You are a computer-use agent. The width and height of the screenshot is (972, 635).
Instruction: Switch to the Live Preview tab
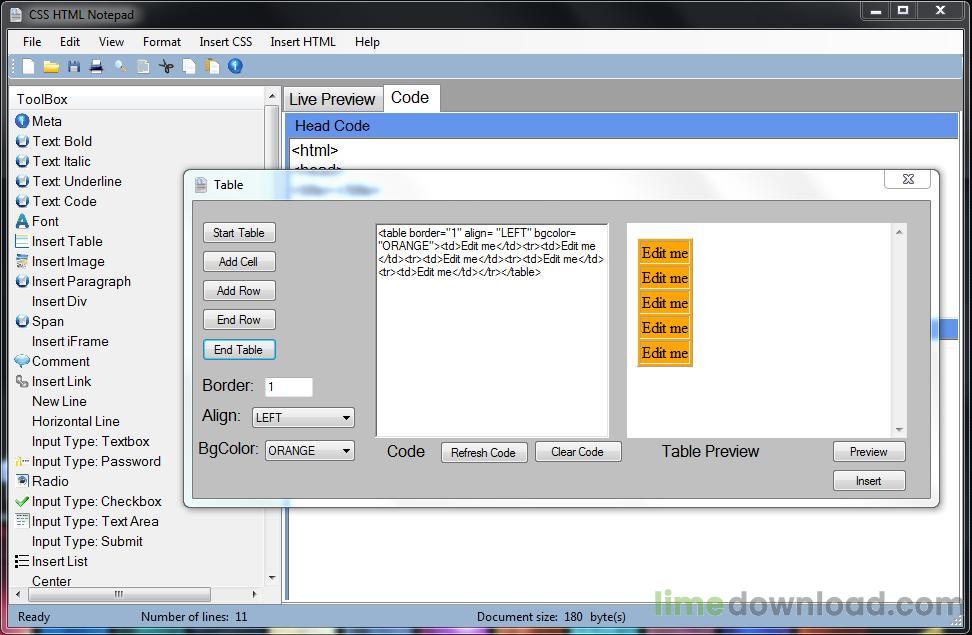[x=333, y=98]
